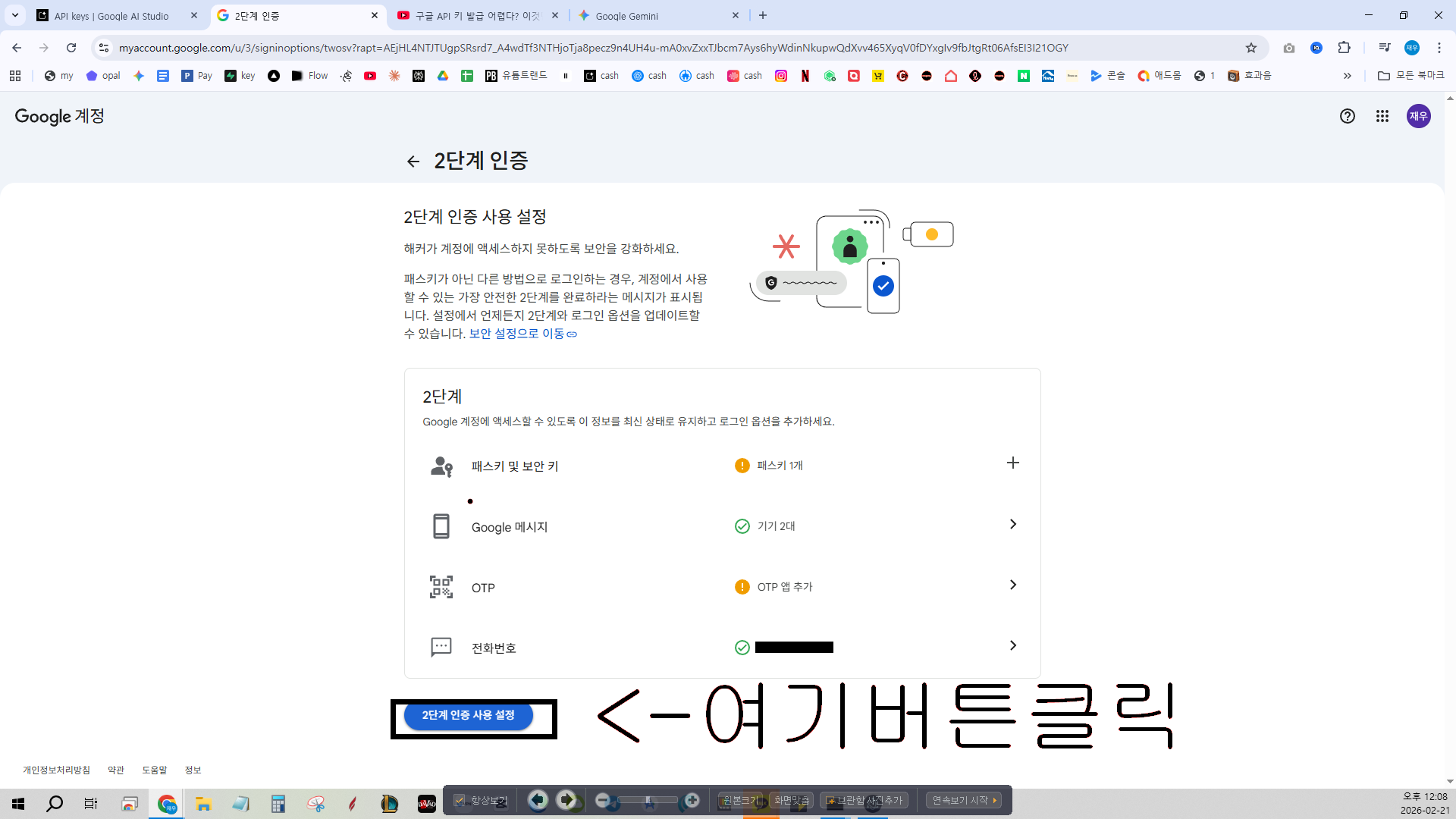Click the previous image arrow in viewer toolbar
The width and height of the screenshot is (1456, 819).
pyautogui.click(x=538, y=800)
